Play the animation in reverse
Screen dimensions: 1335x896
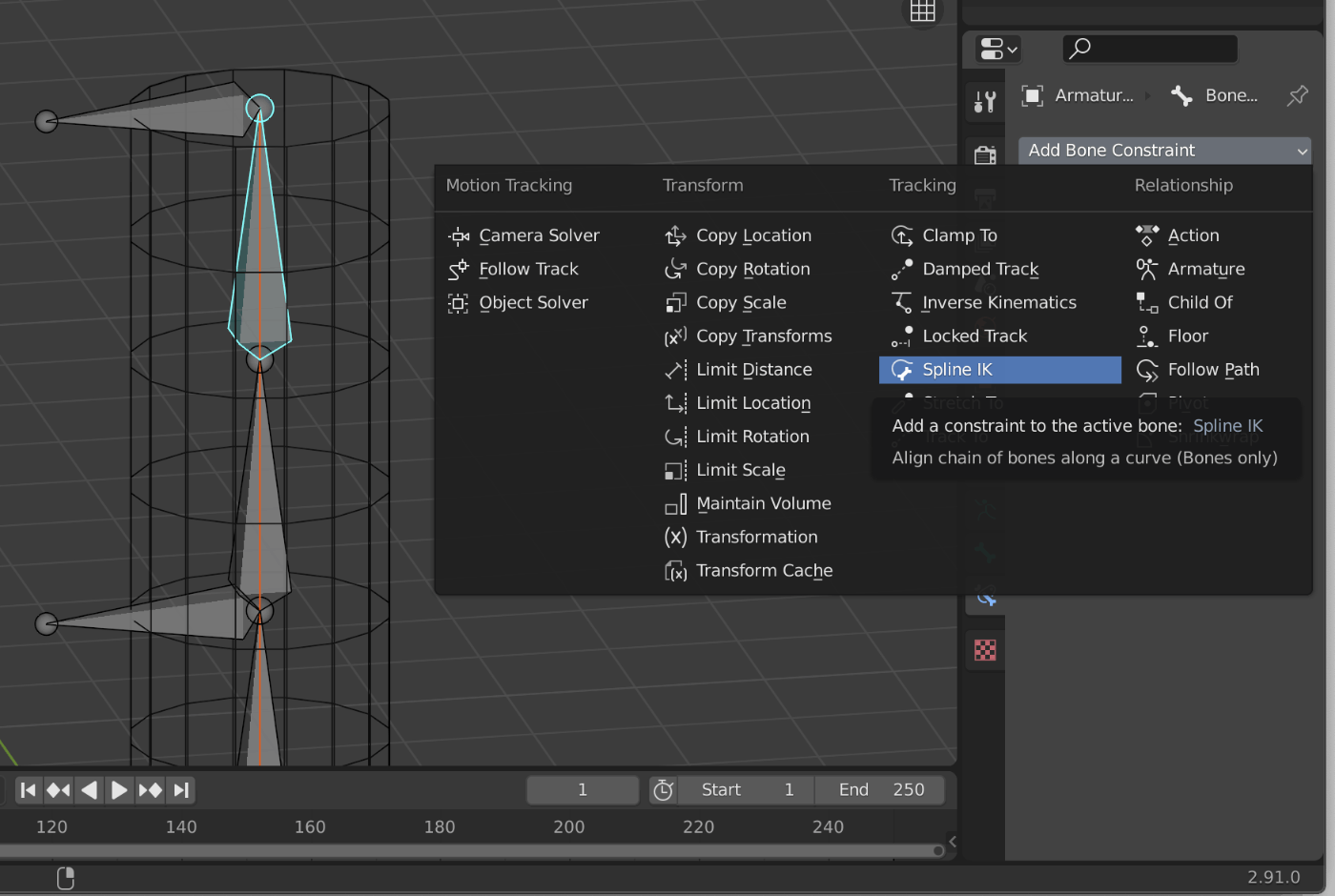[89, 790]
